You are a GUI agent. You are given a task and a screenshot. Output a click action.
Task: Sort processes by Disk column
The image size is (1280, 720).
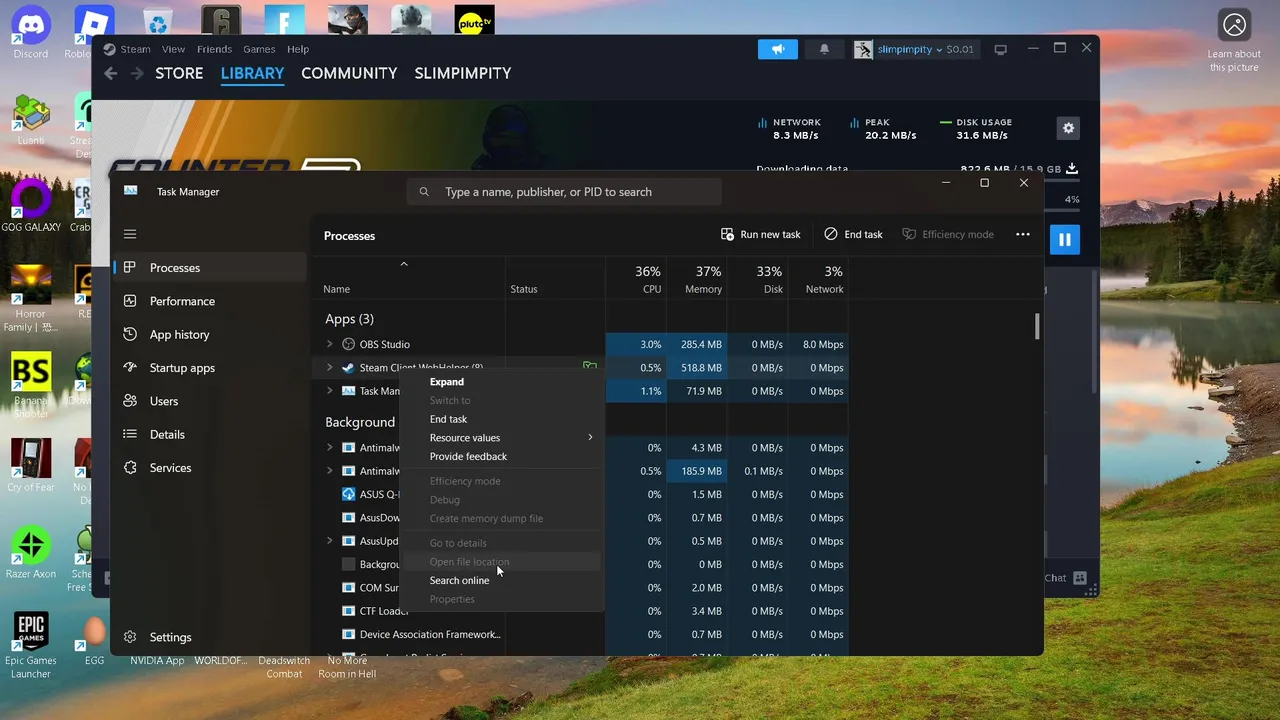[758, 280]
